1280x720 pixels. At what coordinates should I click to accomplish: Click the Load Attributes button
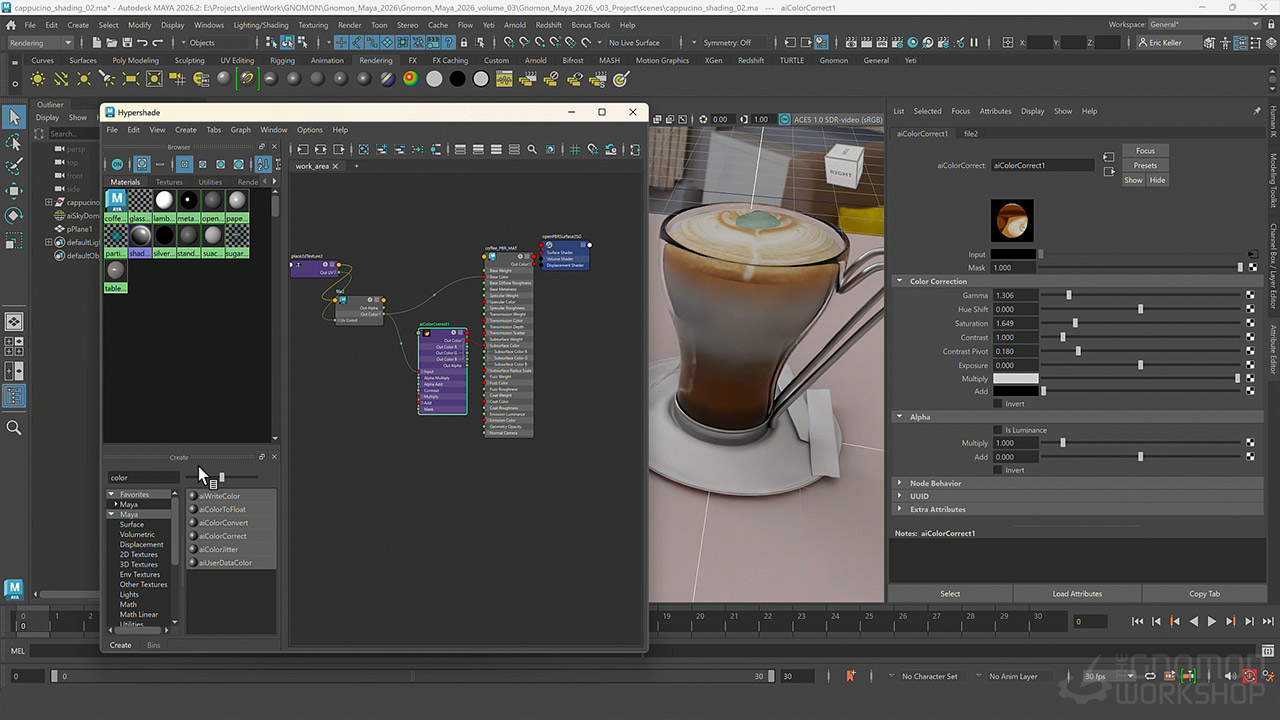[x=1077, y=594]
